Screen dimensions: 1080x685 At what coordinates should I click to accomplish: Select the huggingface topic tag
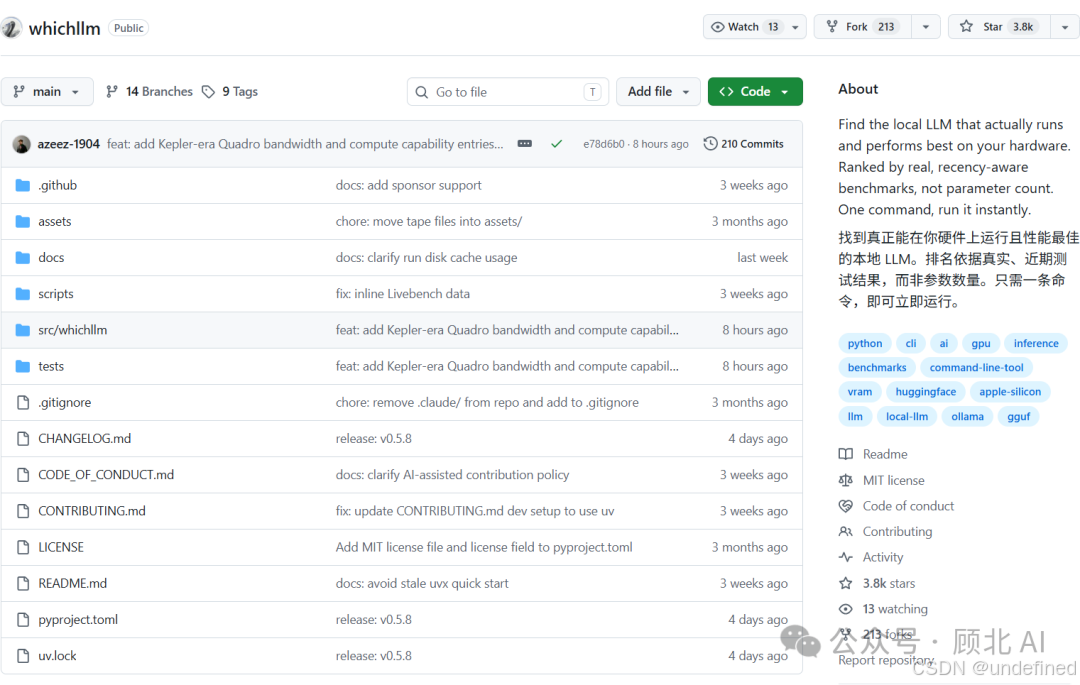pos(926,392)
